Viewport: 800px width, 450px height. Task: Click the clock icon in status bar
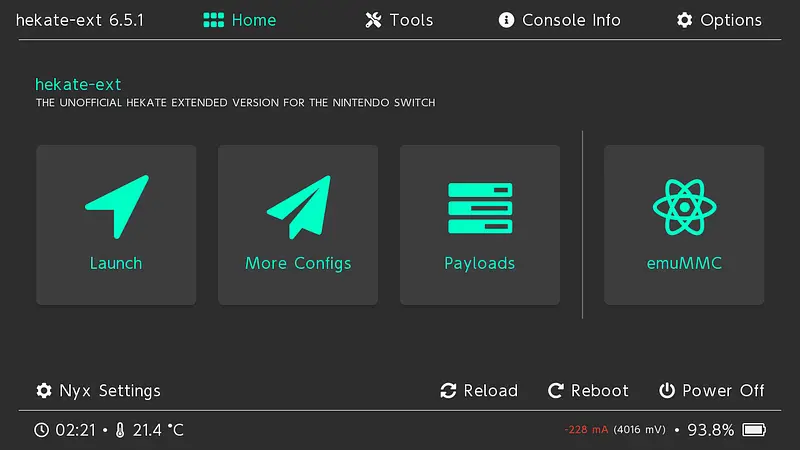pos(41,430)
